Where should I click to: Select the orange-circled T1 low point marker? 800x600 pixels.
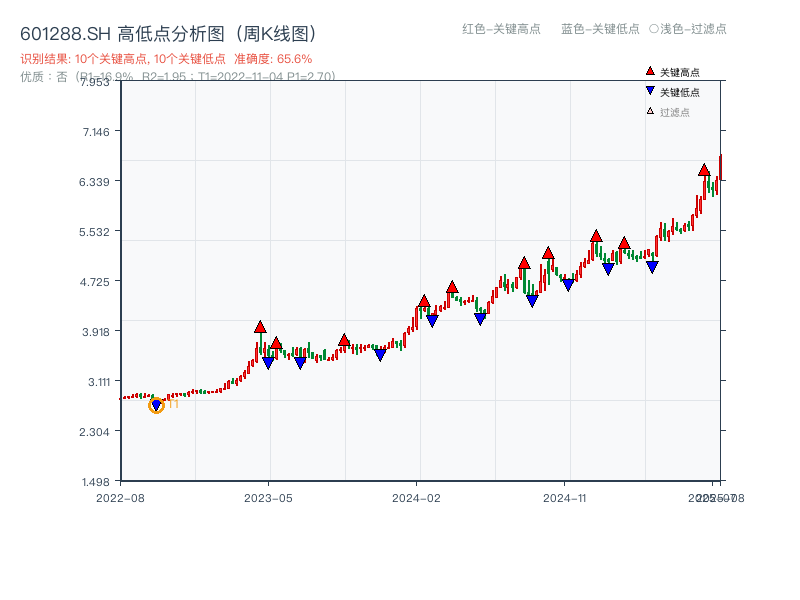(x=156, y=405)
